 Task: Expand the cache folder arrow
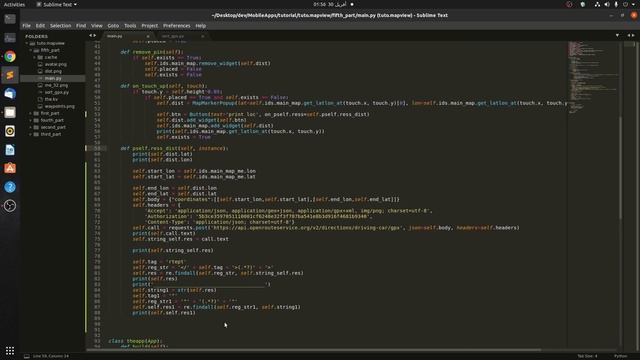pos(34,58)
